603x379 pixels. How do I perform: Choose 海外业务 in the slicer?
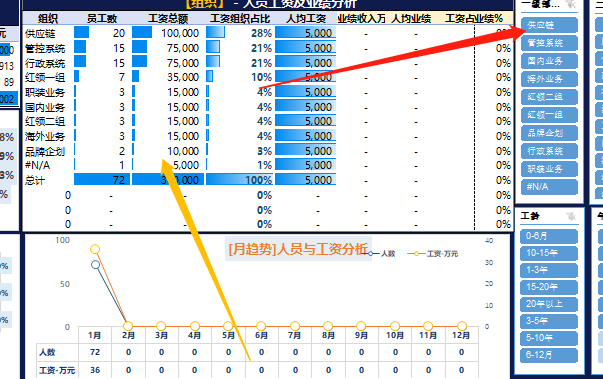coord(549,79)
